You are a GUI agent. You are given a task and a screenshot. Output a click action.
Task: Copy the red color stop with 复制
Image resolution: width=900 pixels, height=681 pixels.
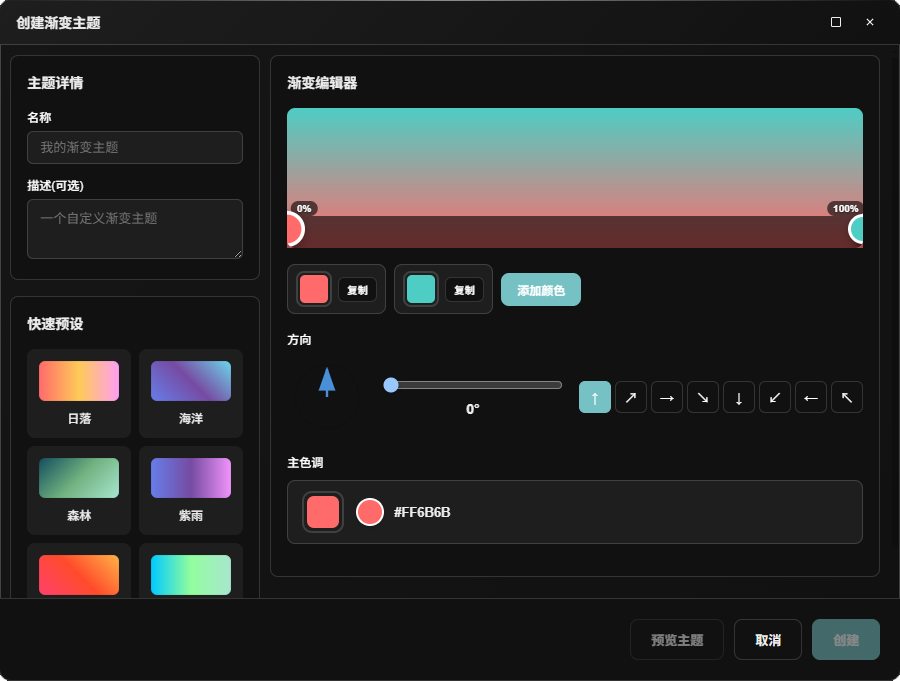point(358,290)
